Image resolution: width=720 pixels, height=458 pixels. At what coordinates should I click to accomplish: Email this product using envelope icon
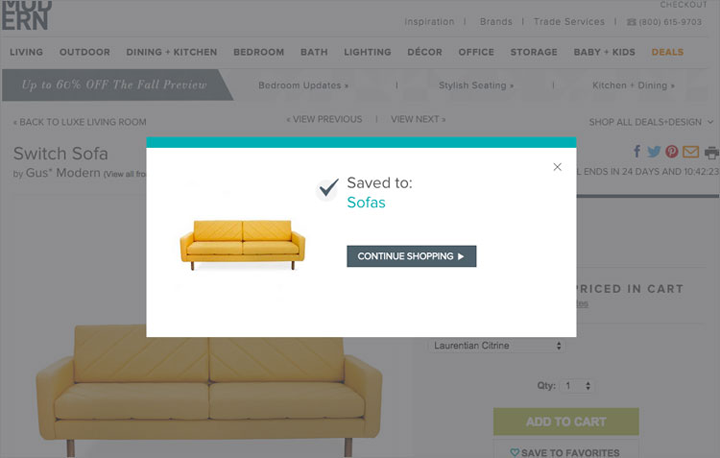pos(691,152)
